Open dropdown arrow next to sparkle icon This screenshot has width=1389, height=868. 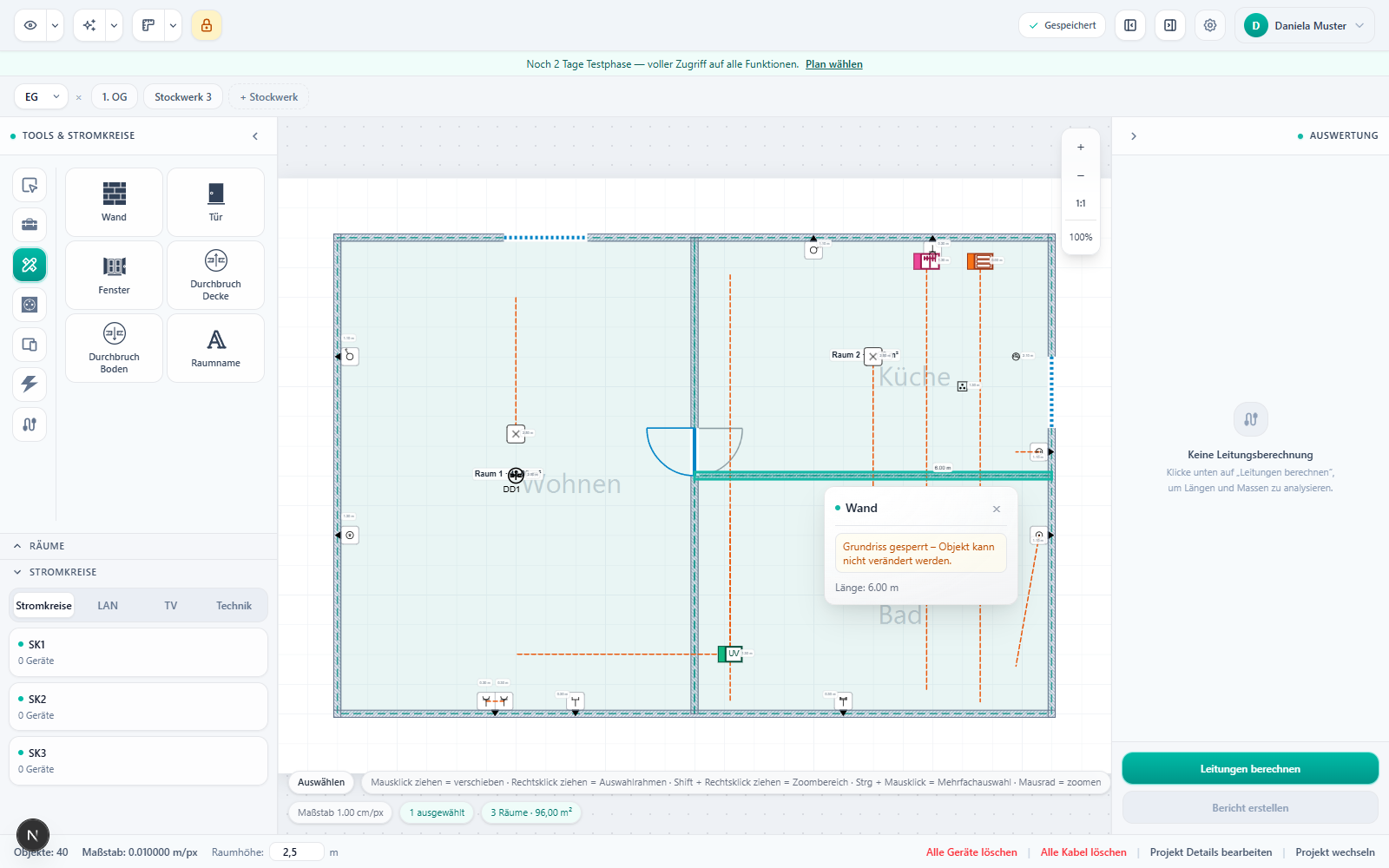tap(114, 25)
